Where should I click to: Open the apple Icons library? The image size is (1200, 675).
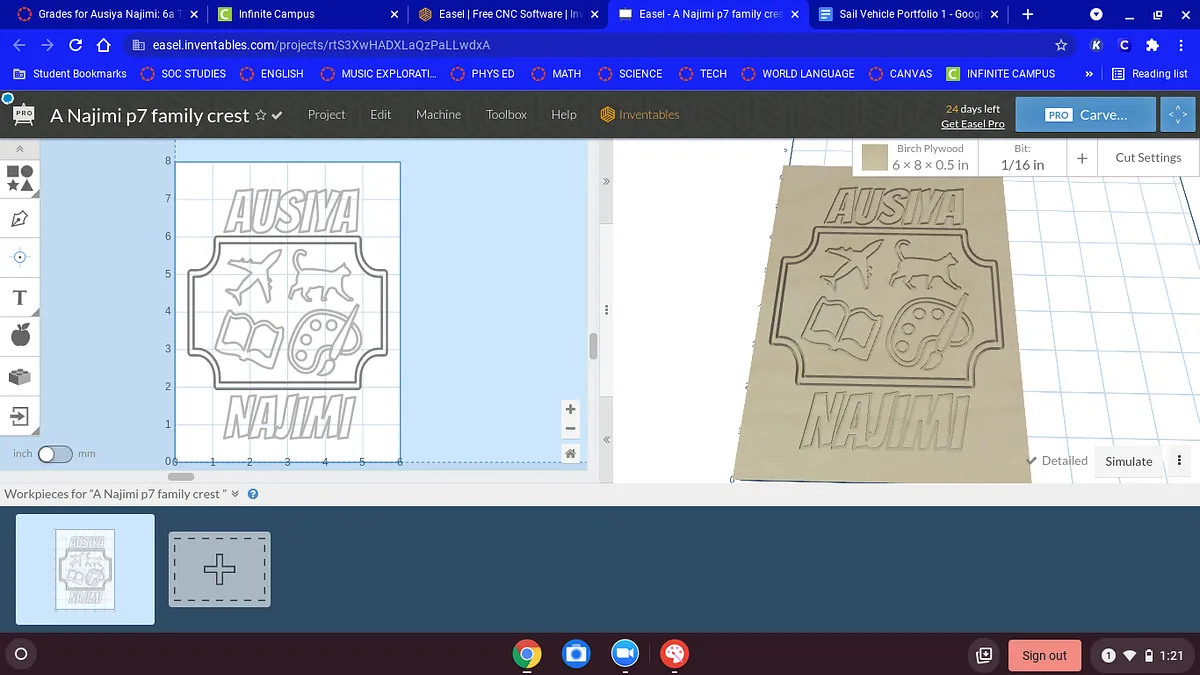pyautogui.click(x=20, y=336)
